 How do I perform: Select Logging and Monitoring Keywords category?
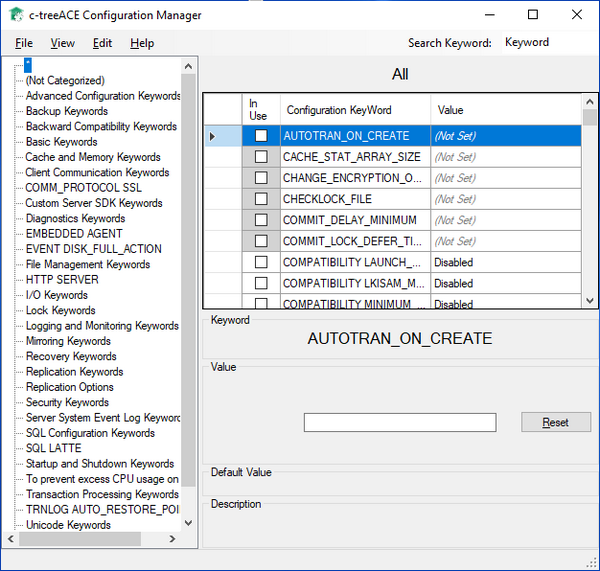(102, 325)
